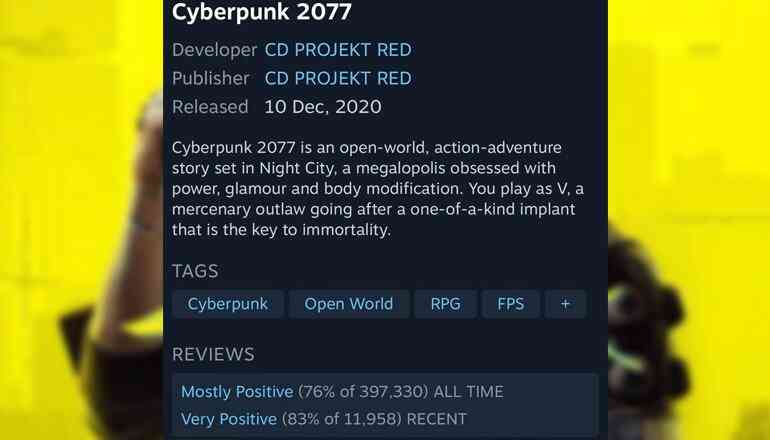Choose the RPG tag

[x=445, y=304]
